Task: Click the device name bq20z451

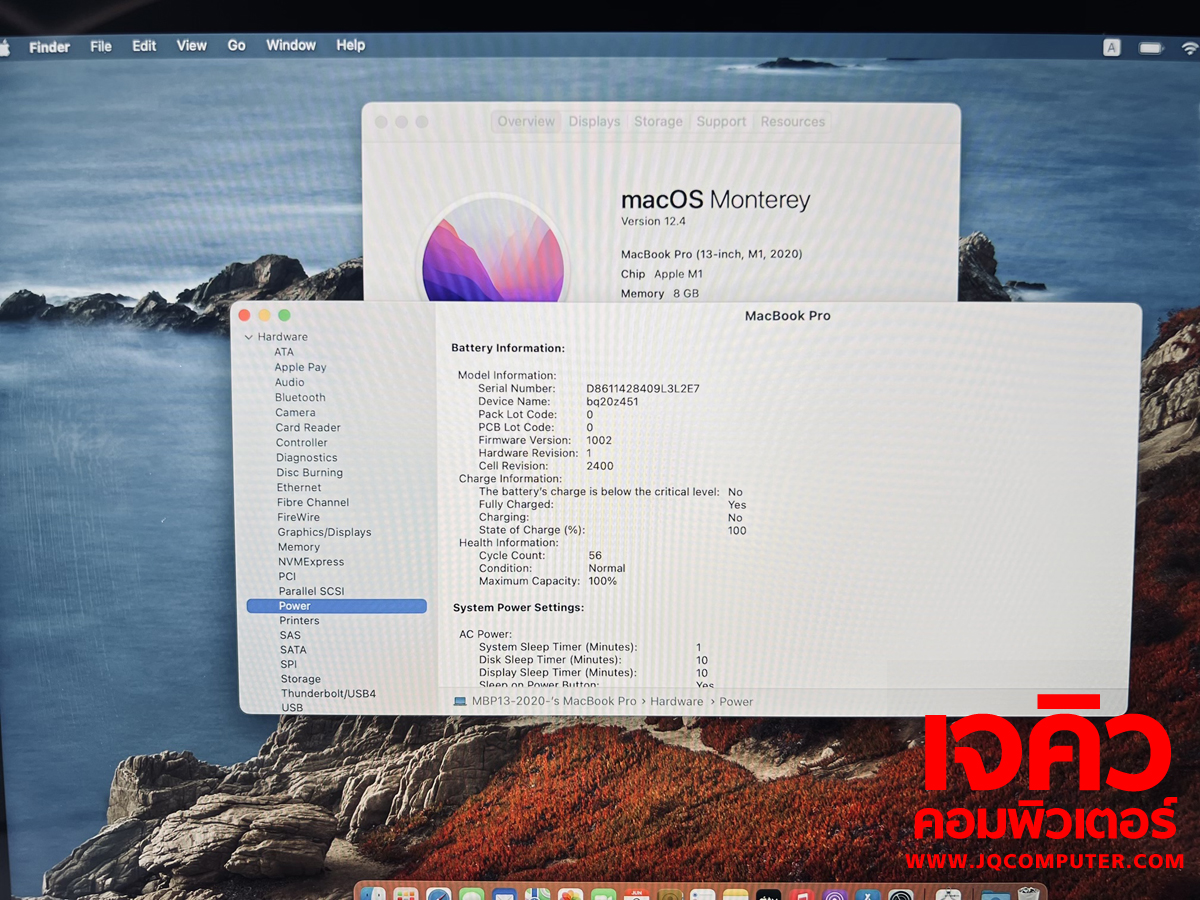Action: click(612, 401)
